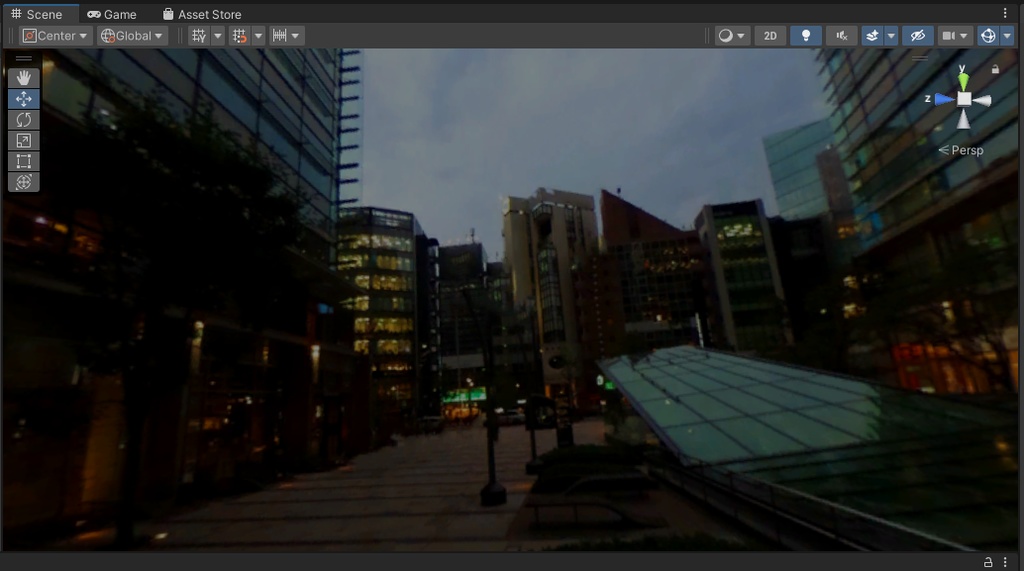Click the blue Z axis cone on orientation gizmo
1024x571 pixels.
tap(944, 99)
